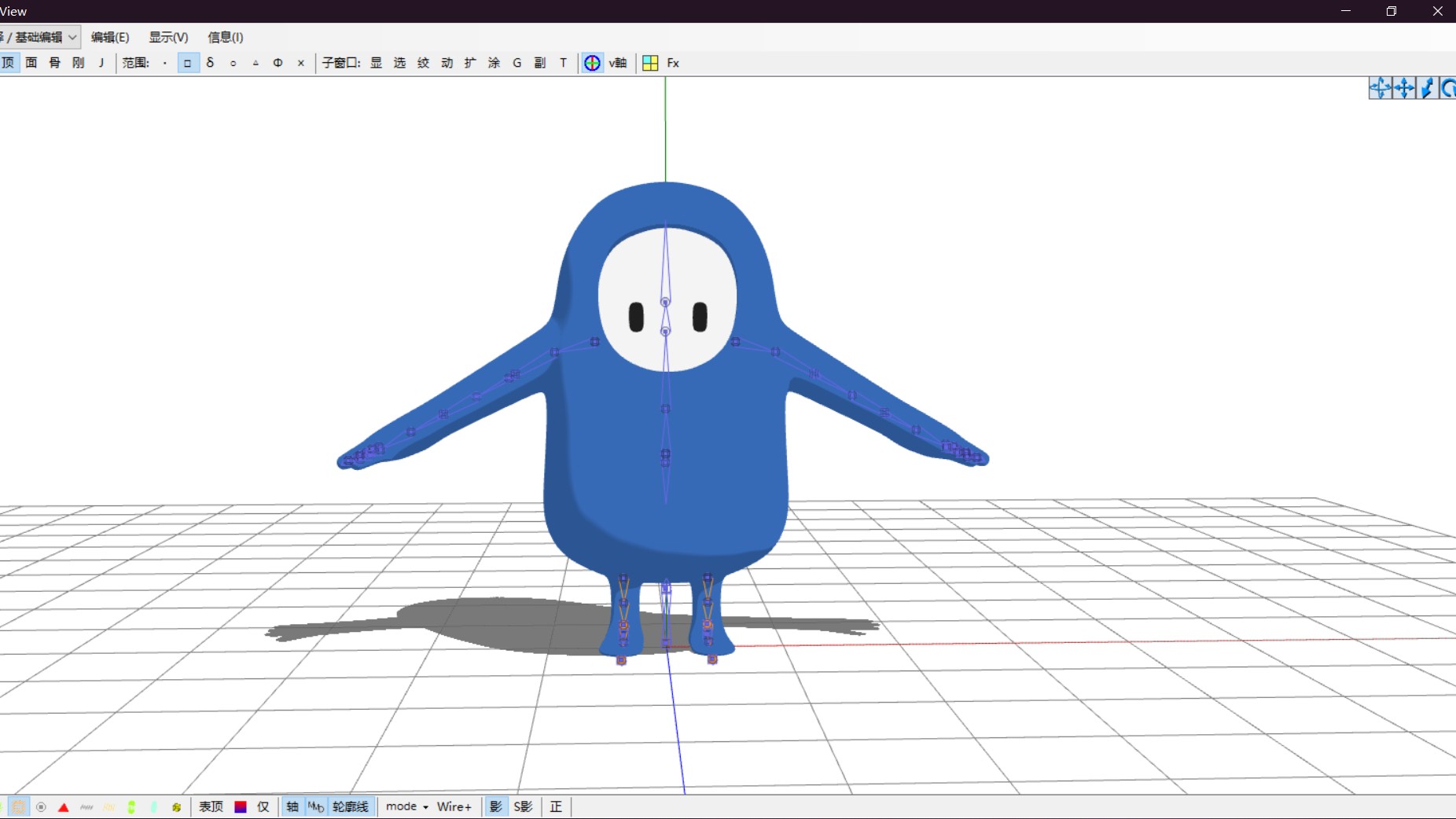The height and width of the screenshot is (819, 1456).
Task: Click the red triangle icon in bottom bar
Action: click(x=64, y=807)
